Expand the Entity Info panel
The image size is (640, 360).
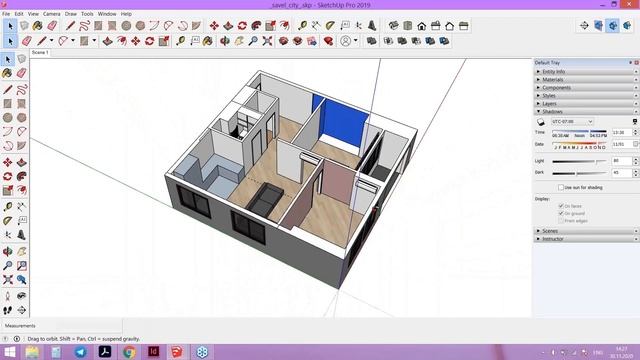[x=586, y=71]
